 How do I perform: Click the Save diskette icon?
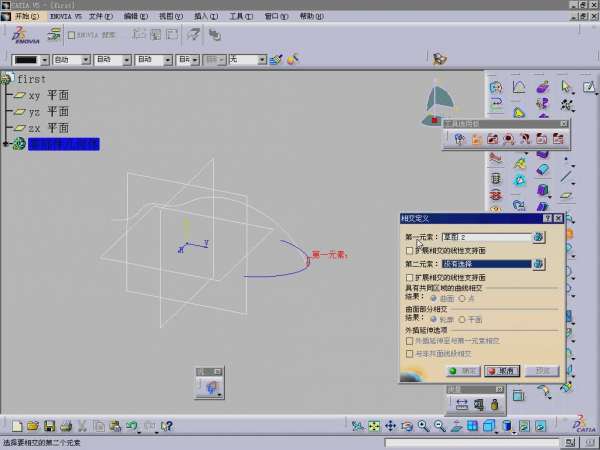tap(48, 427)
